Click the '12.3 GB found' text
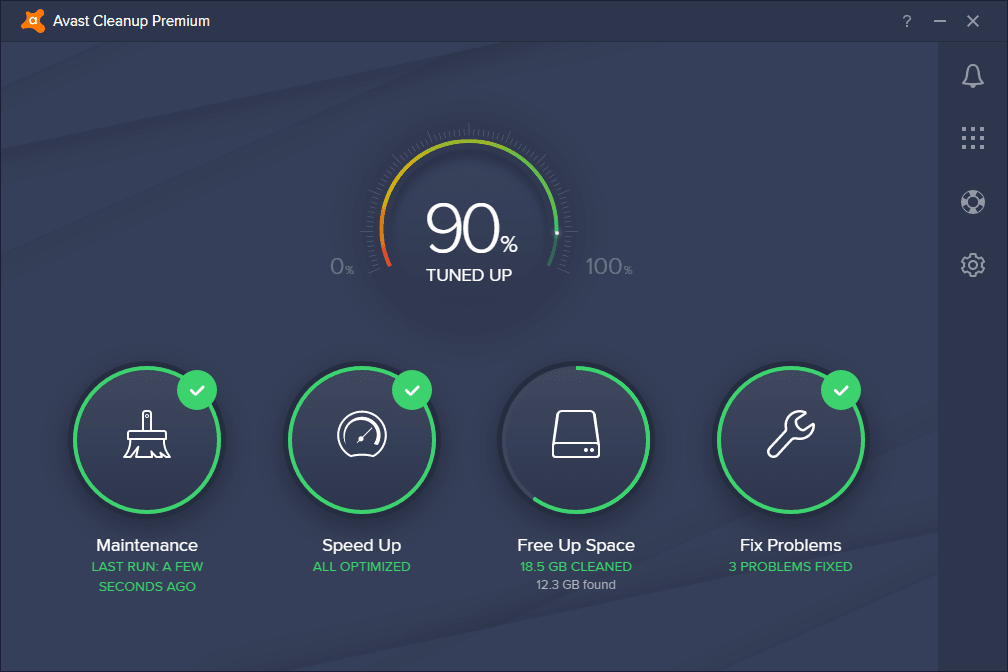 tap(575, 585)
